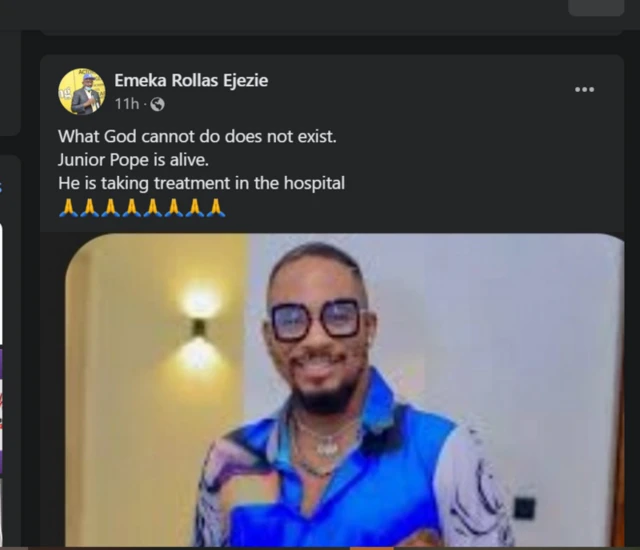640x550 pixels.
Task: Click the gray button in top-right corner
Action: pyautogui.click(x=596, y=7)
